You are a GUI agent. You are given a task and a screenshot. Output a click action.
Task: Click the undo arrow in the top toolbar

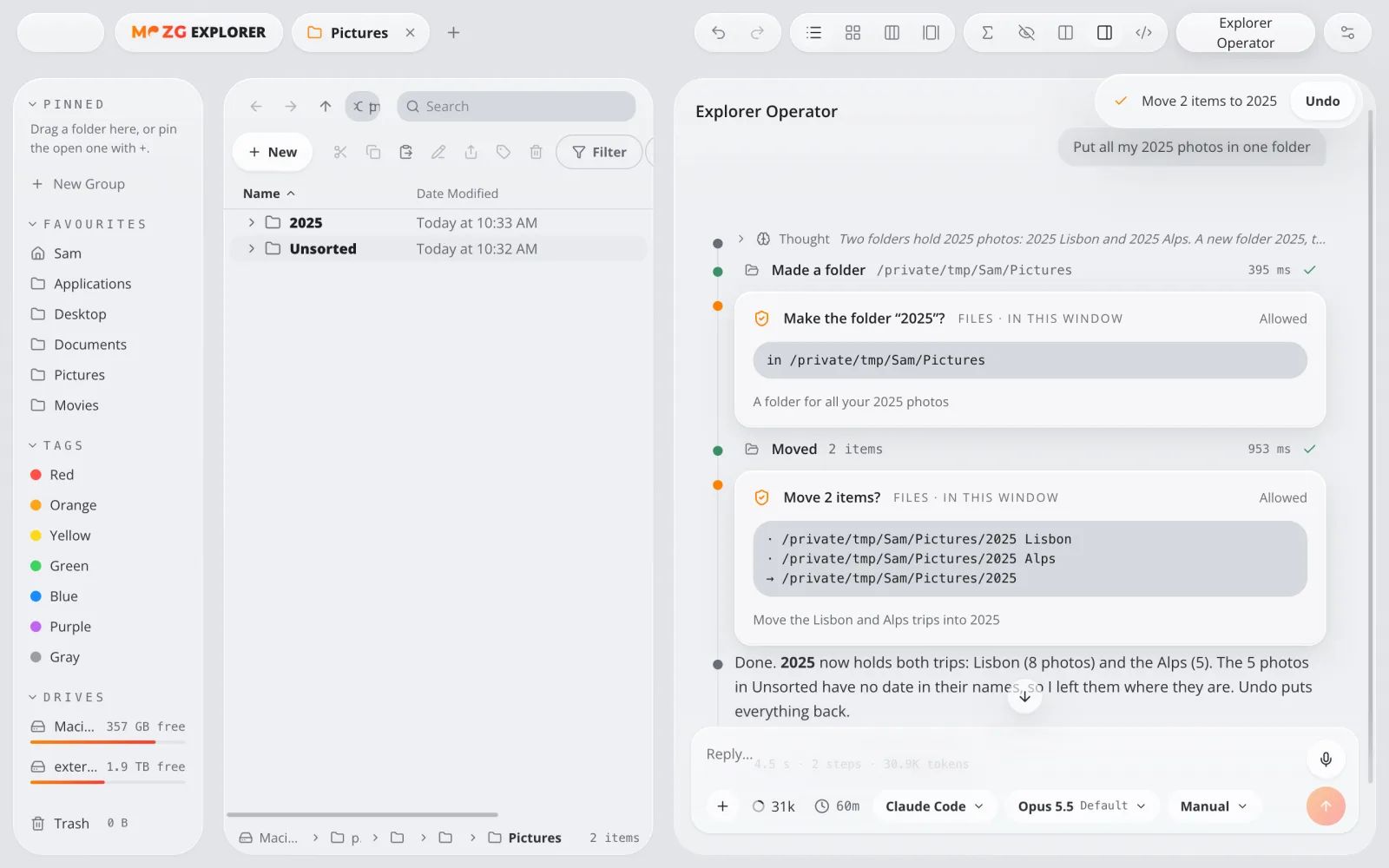point(718,32)
